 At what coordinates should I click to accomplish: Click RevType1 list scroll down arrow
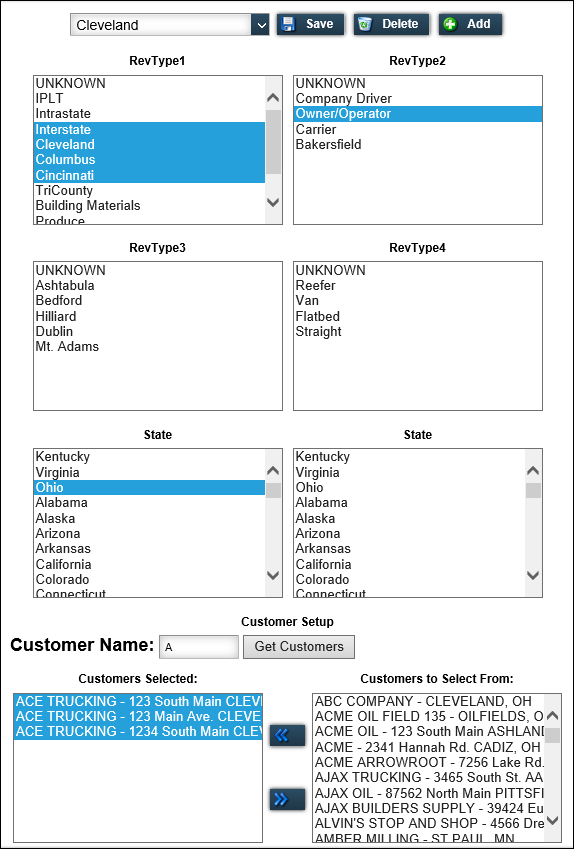[x=273, y=203]
